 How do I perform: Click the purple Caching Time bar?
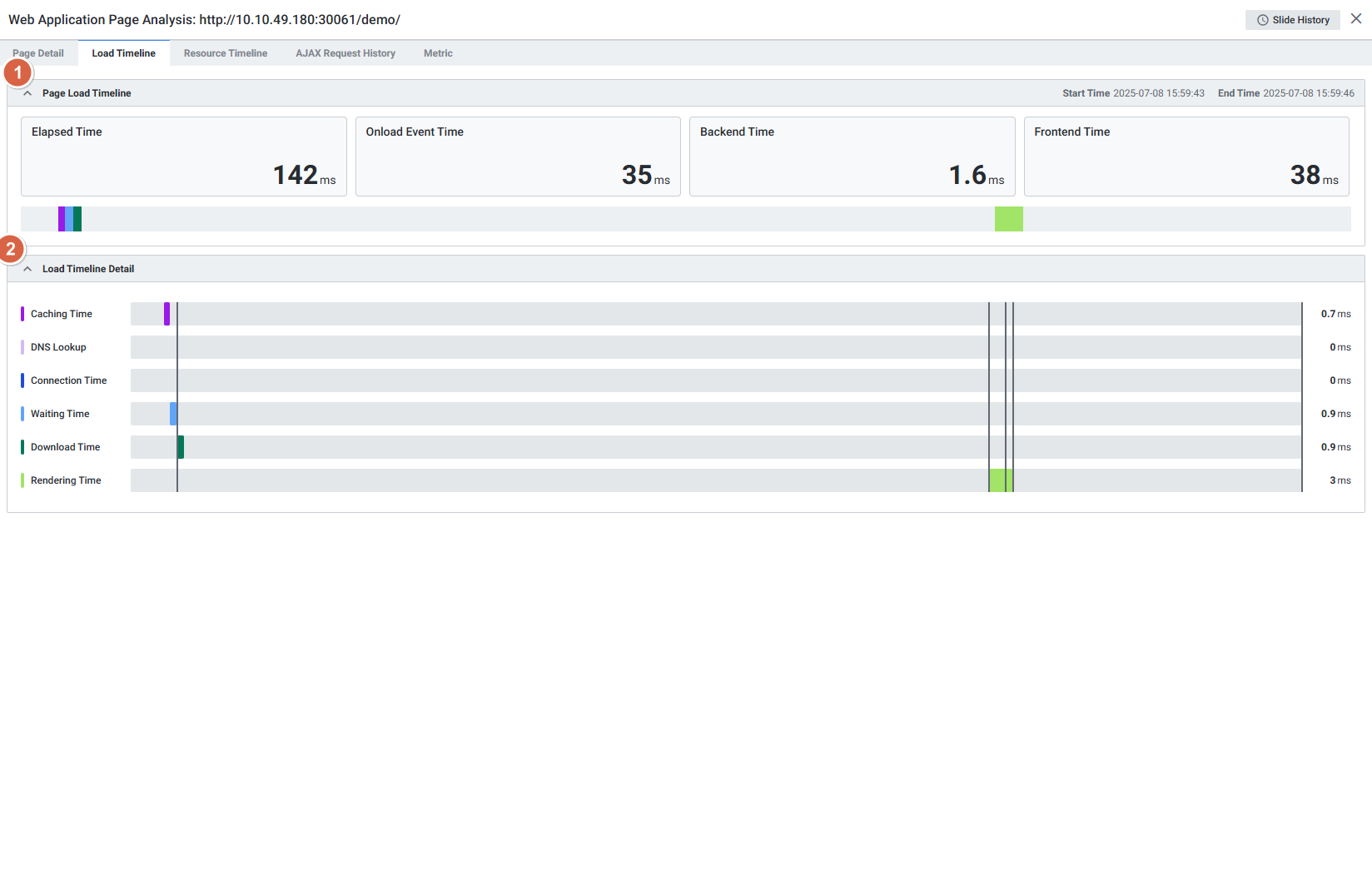point(167,314)
